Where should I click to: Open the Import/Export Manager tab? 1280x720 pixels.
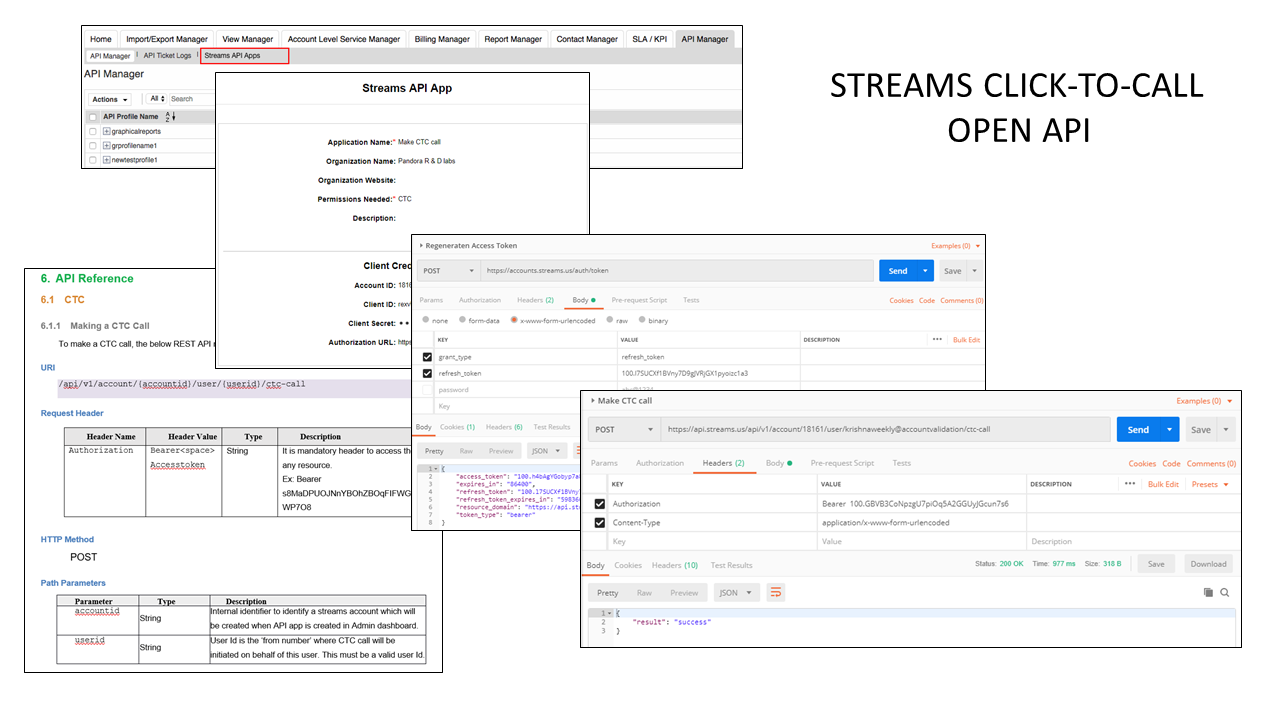click(x=167, y=39)
